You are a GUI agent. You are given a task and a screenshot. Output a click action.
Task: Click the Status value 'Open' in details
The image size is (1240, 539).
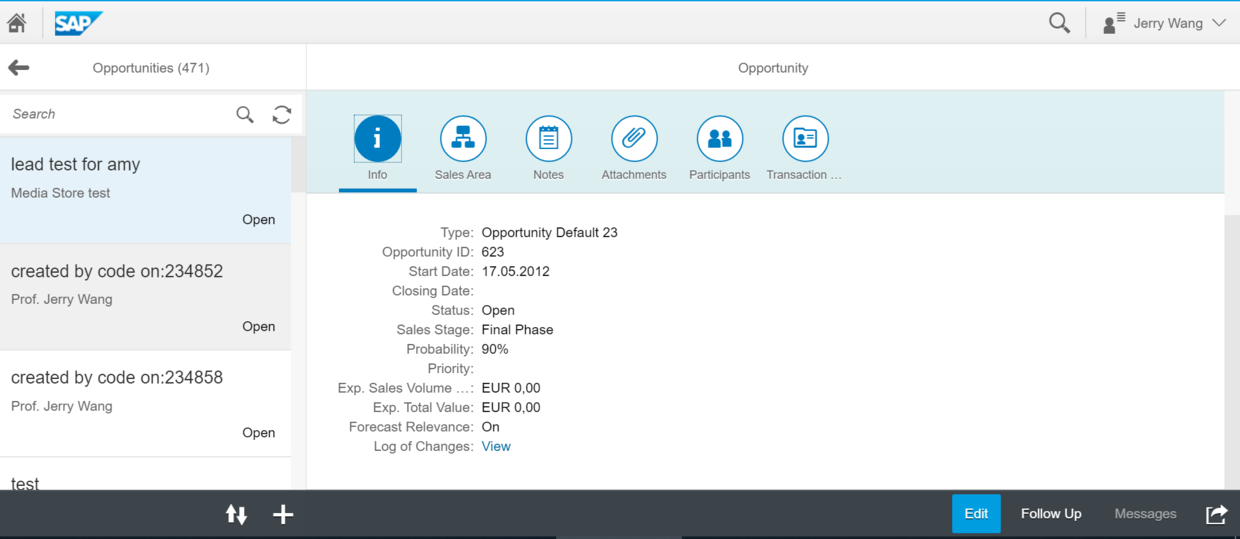click(498, 311)
